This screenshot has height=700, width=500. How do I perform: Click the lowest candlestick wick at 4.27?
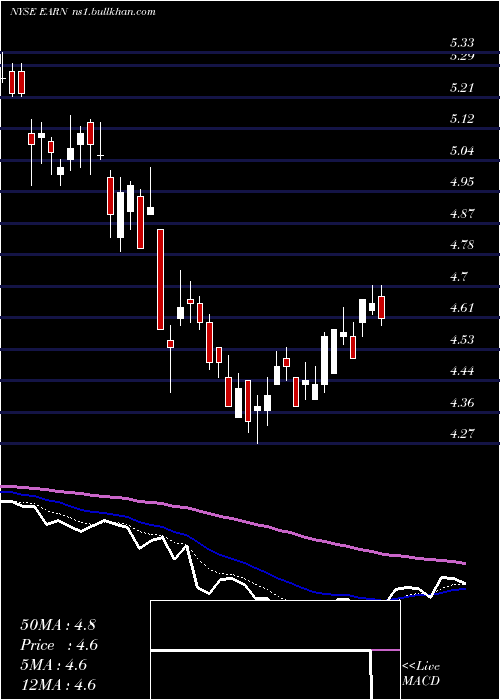258,420
